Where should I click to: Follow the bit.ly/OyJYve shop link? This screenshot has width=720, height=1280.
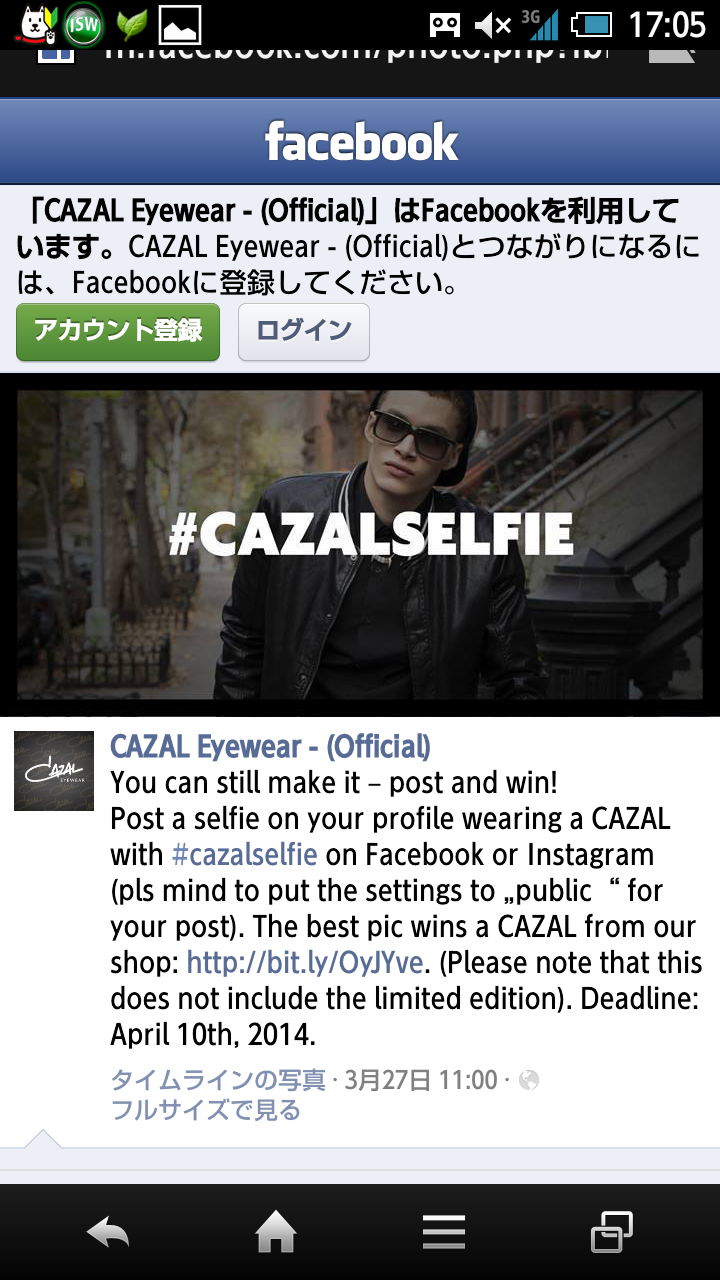click(306, 963)
